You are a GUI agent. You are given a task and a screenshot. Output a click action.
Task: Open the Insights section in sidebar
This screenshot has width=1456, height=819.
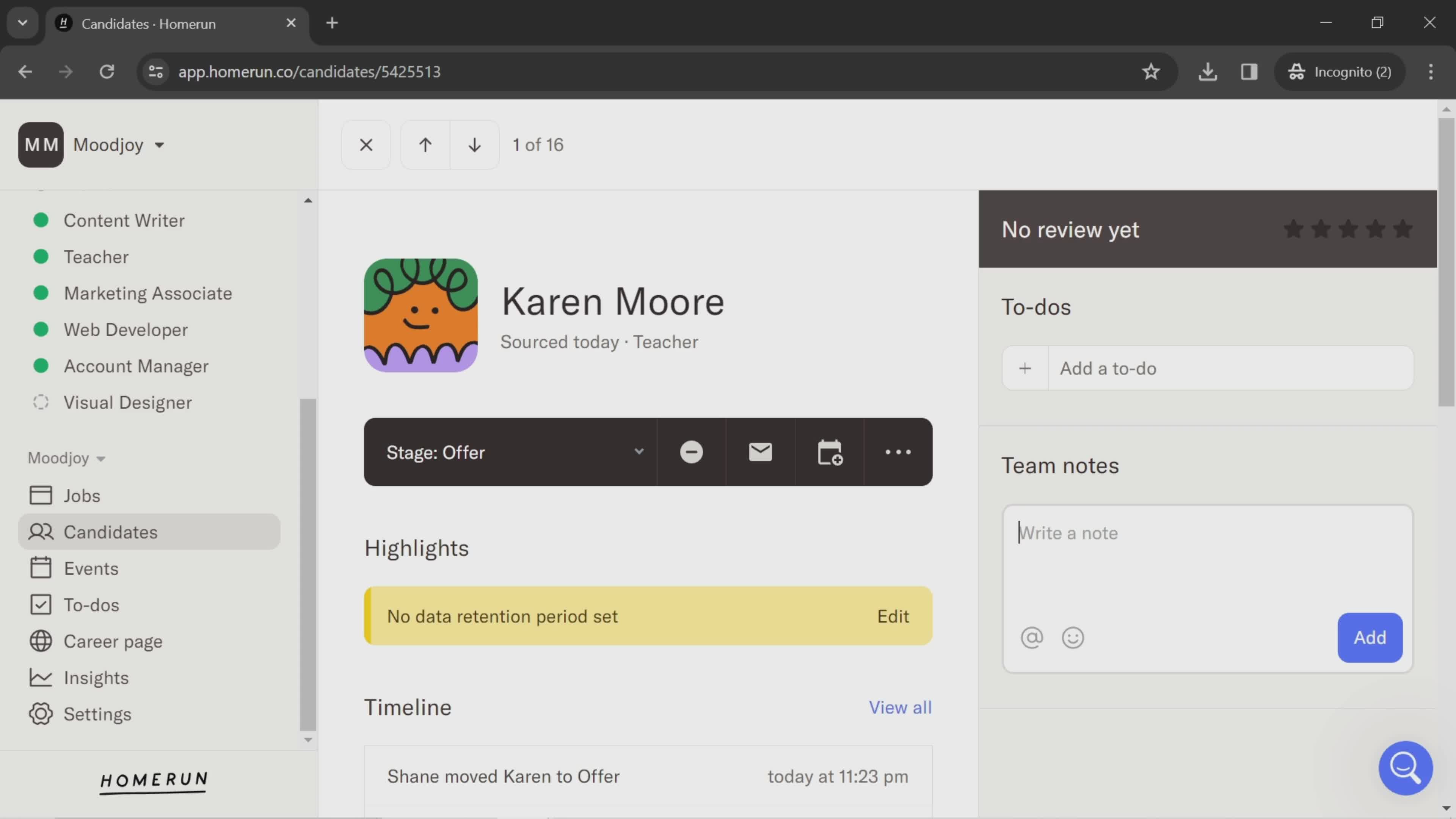click(x=95, y=677)
